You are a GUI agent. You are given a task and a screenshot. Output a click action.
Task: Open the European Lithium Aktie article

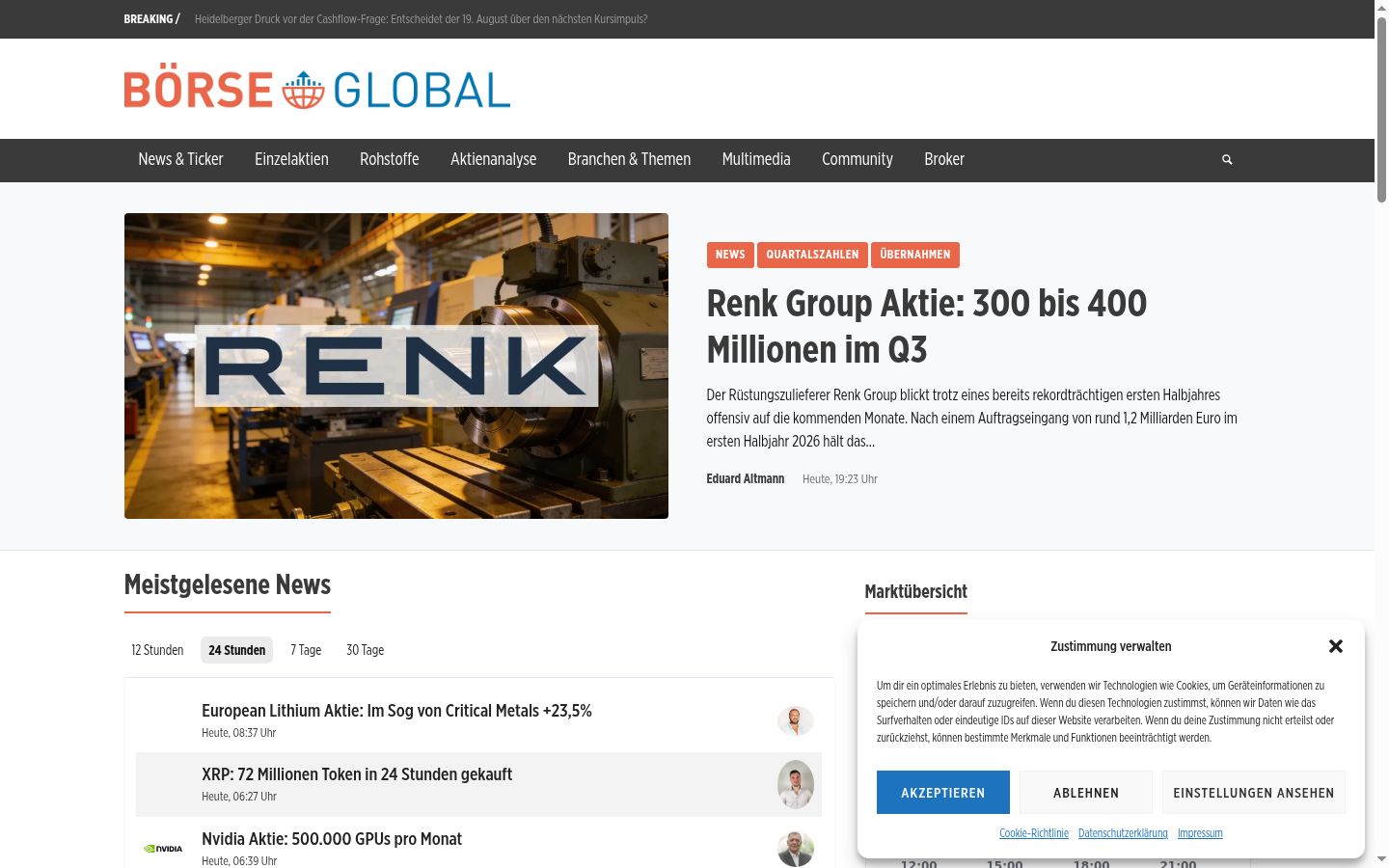(396, 711)
